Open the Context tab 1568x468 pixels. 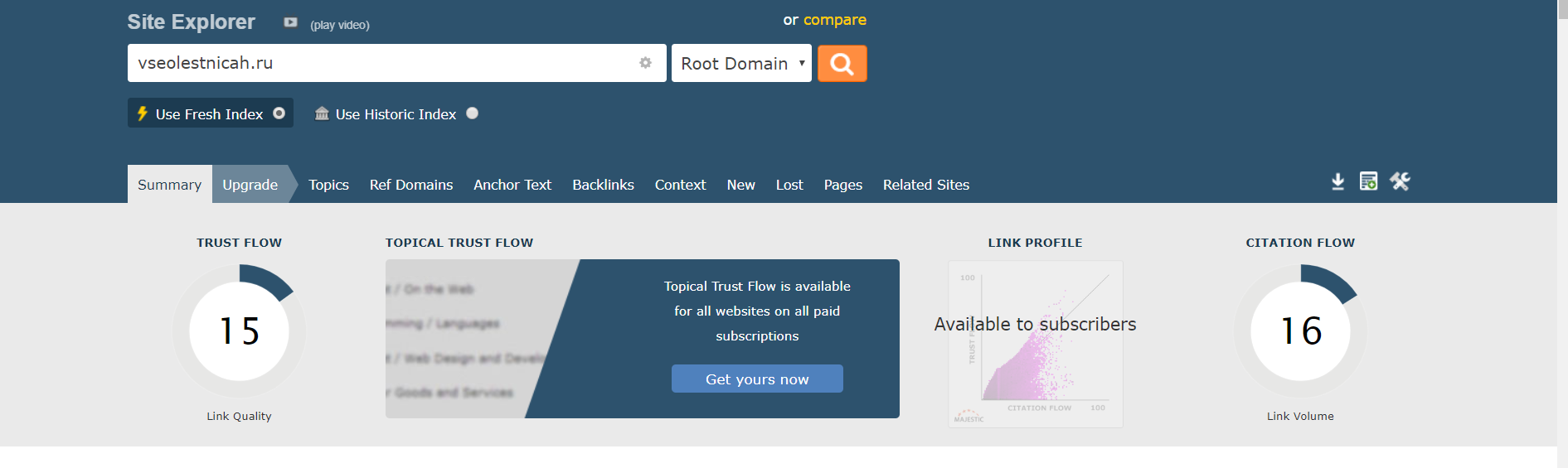tap(680, 185)
